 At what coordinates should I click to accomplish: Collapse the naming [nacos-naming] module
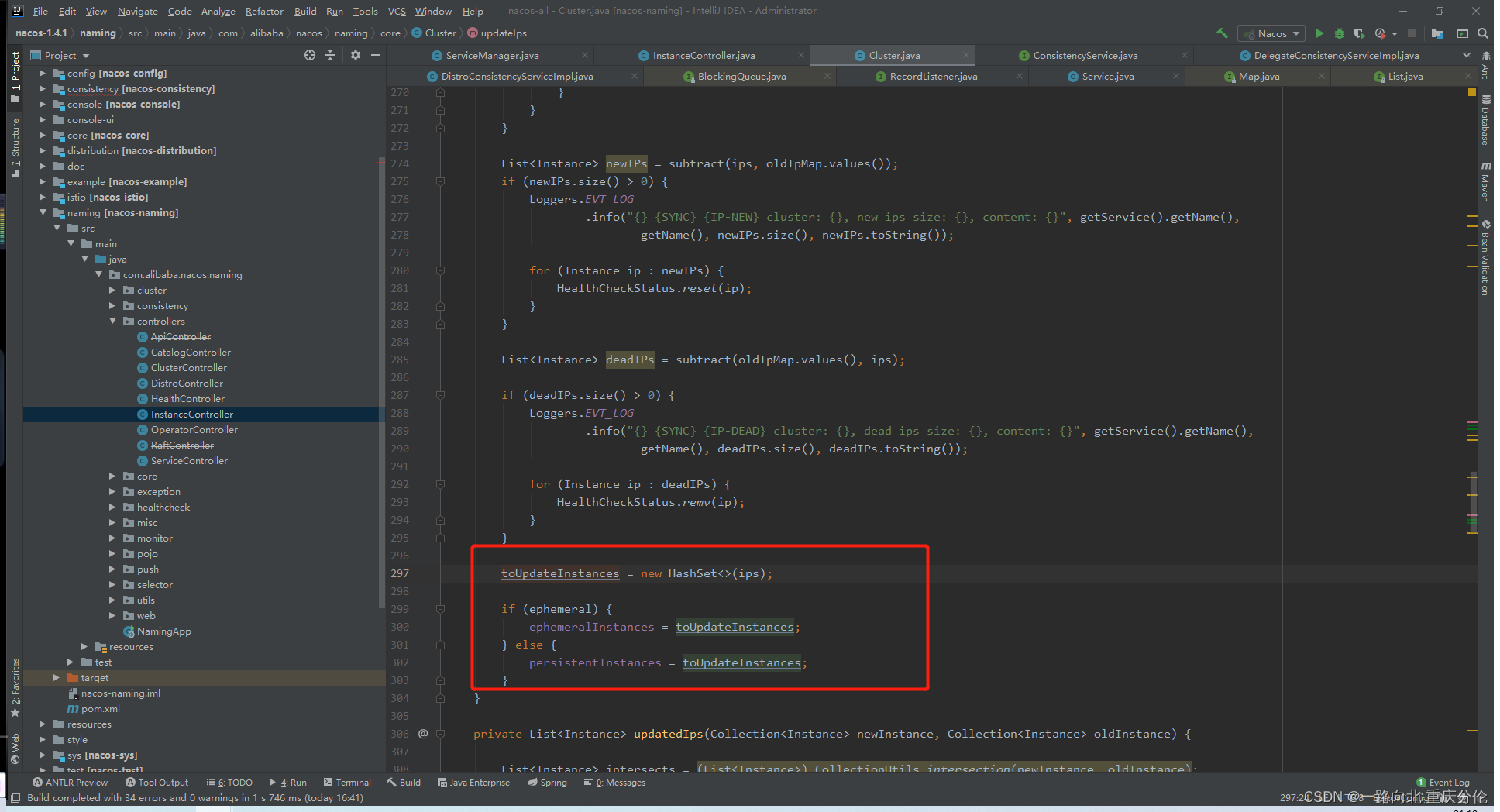[43, 212]
